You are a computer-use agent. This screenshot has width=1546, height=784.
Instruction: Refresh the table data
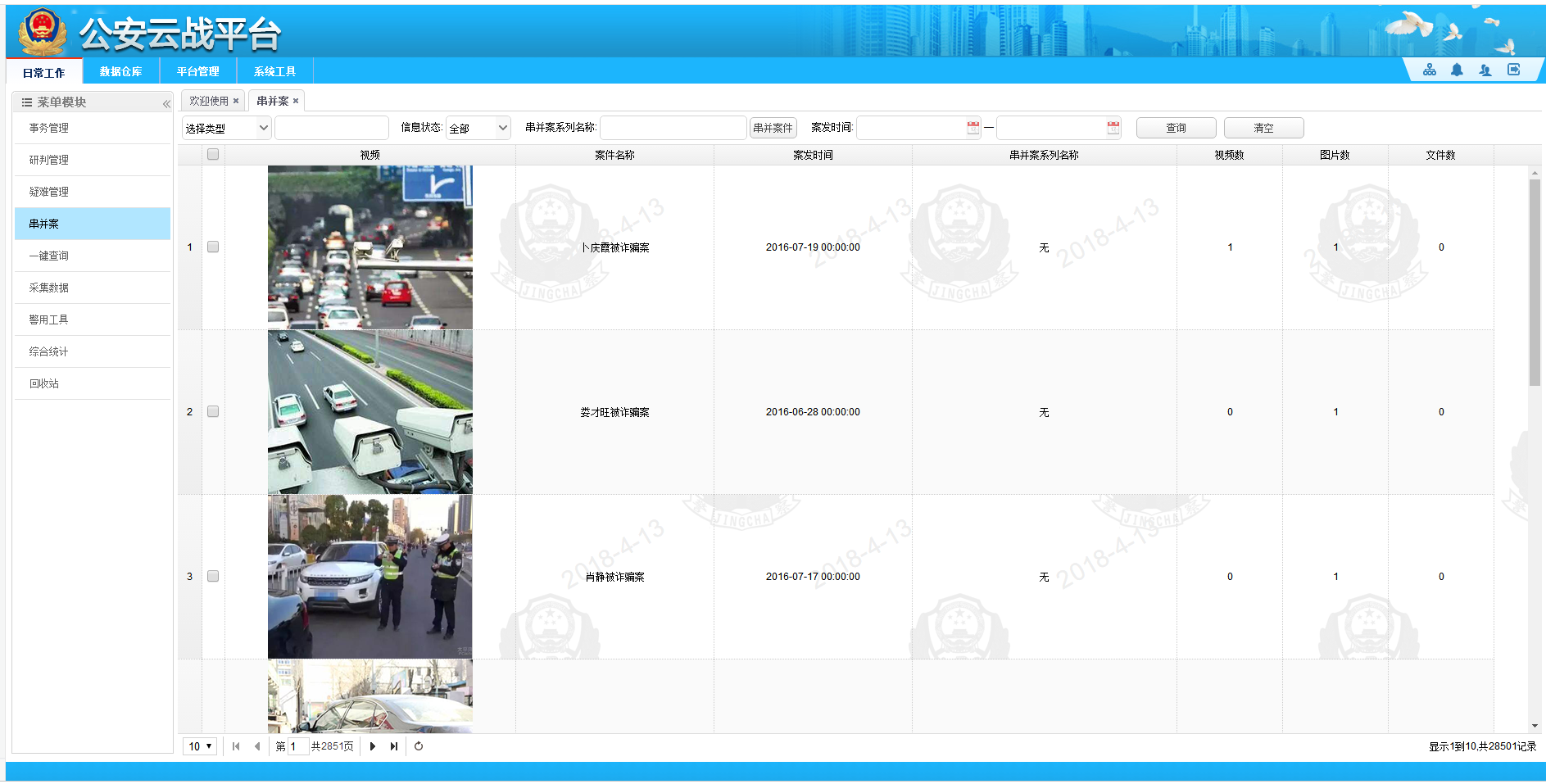coord(419,746)
